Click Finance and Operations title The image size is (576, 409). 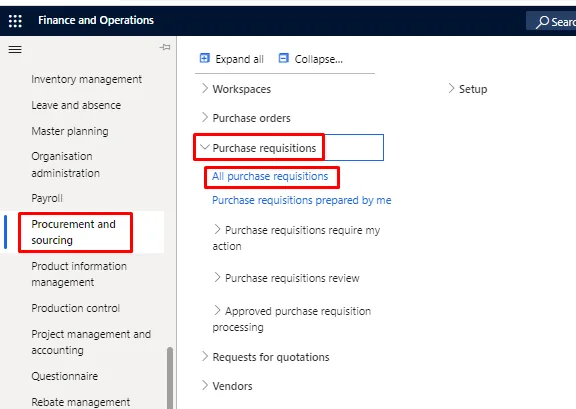click(x=96, y=20)
